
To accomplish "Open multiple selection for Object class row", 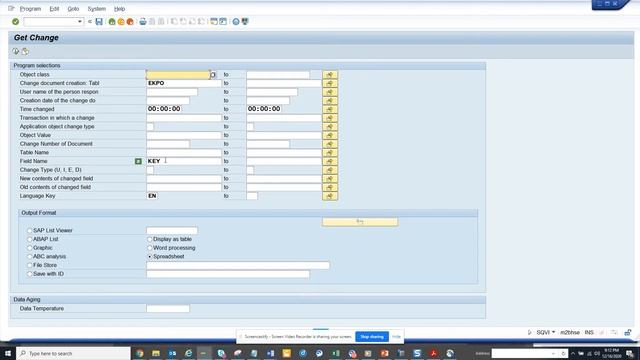I will (330, 75).
